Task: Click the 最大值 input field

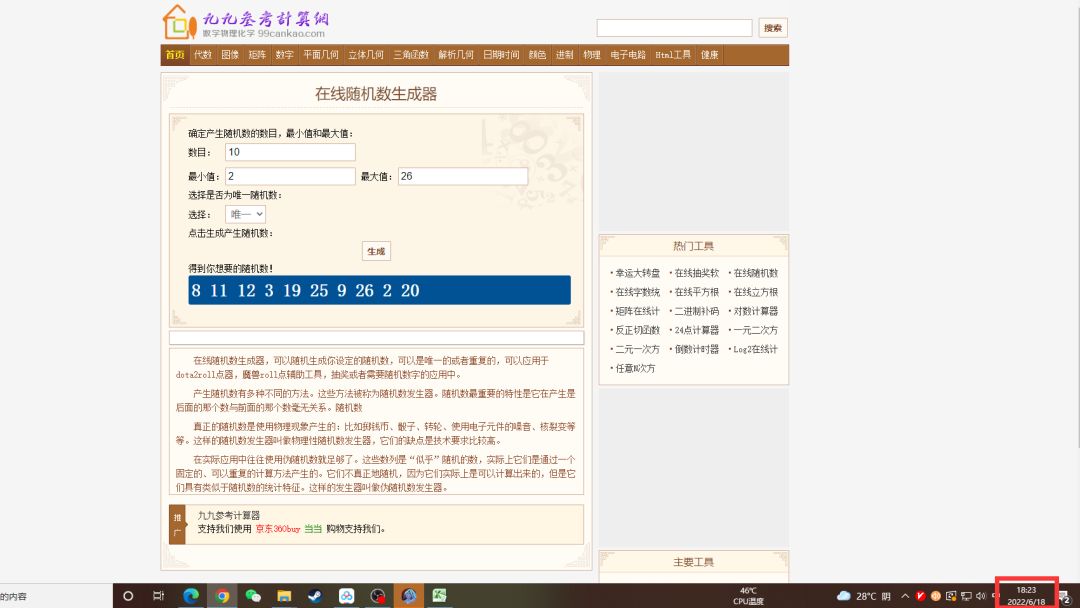Action: pyautogui.click(x=462, y=176)
